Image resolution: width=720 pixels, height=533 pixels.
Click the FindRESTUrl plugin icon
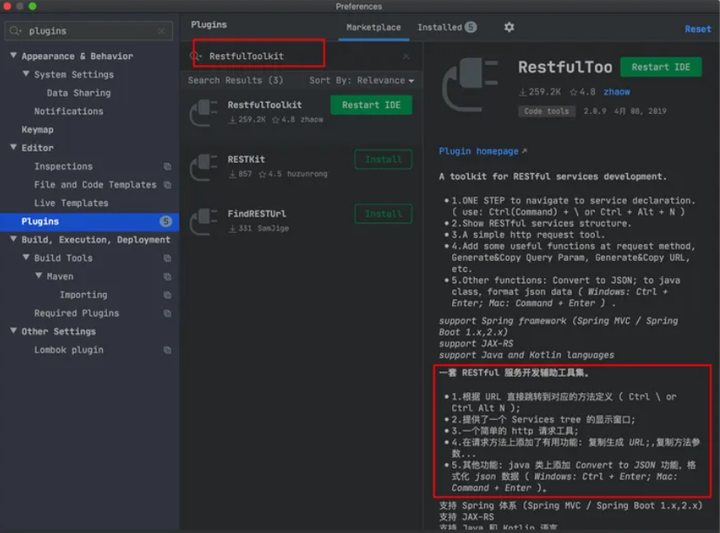click(x=204, y=221)
